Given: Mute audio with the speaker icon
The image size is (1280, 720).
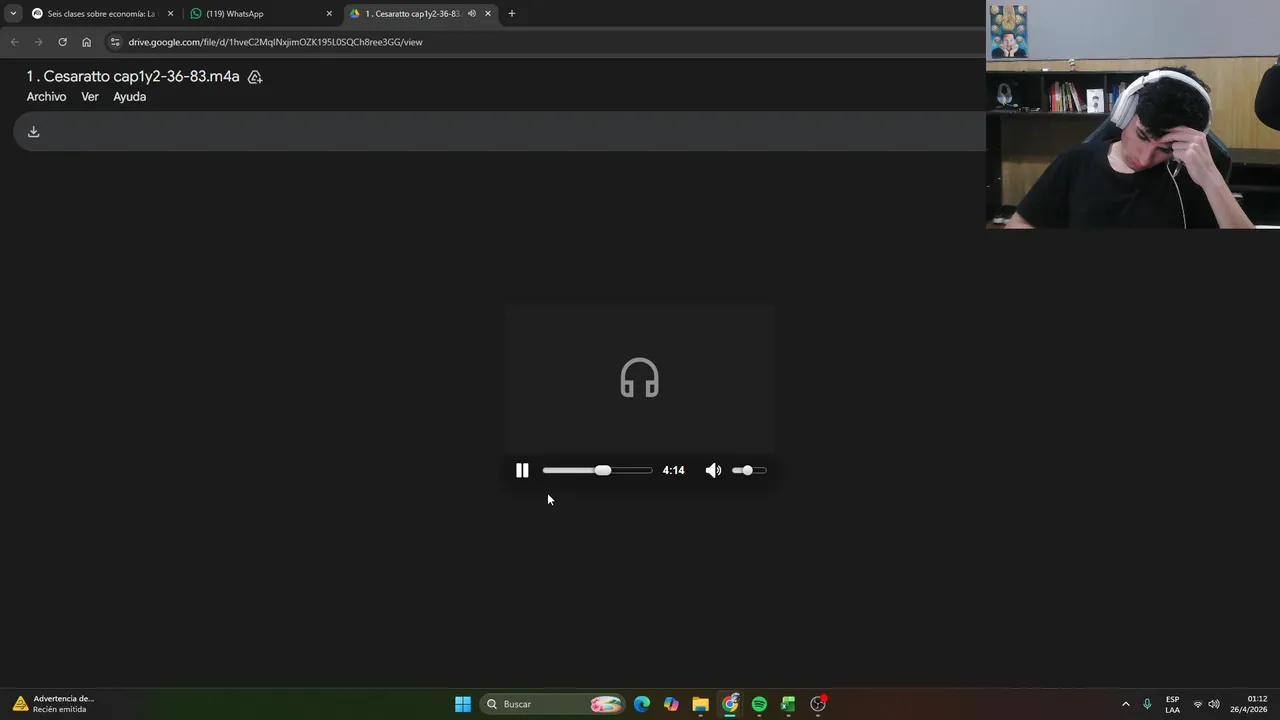Looking at the screenshot, I should (x=713, y=470).
